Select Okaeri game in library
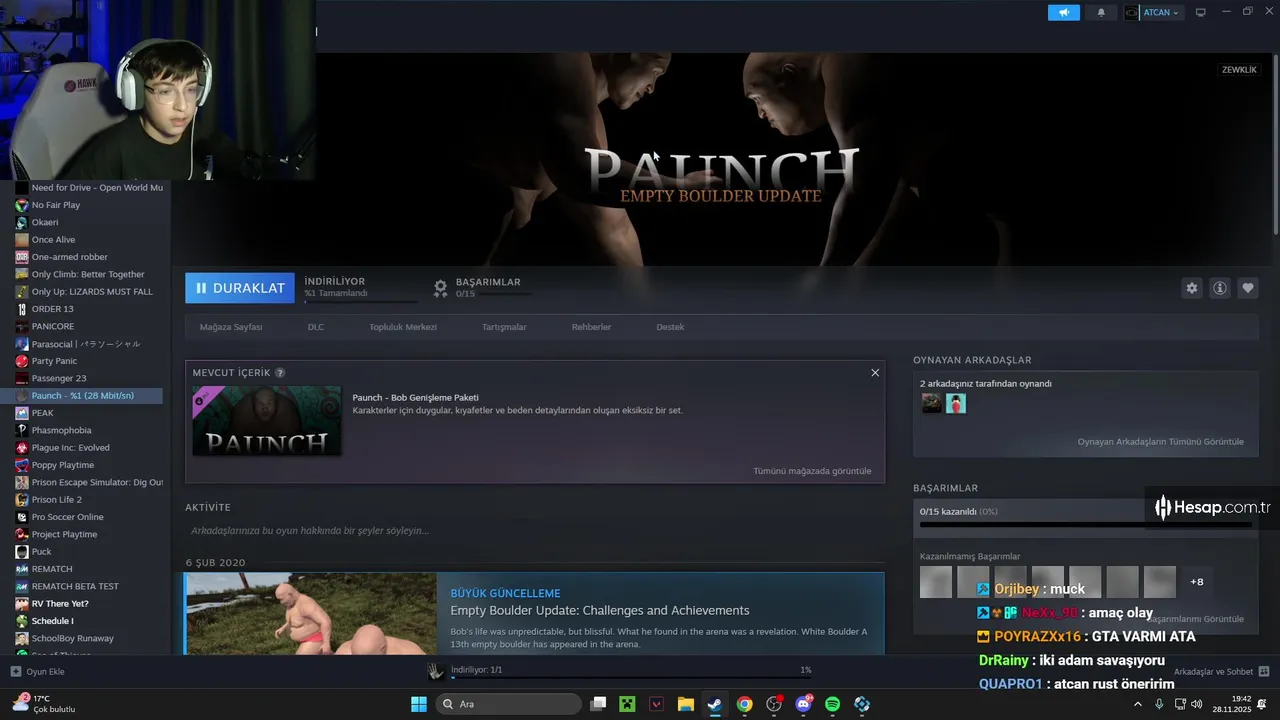This screenshot has height=720, width=1280. coord(89,222)
